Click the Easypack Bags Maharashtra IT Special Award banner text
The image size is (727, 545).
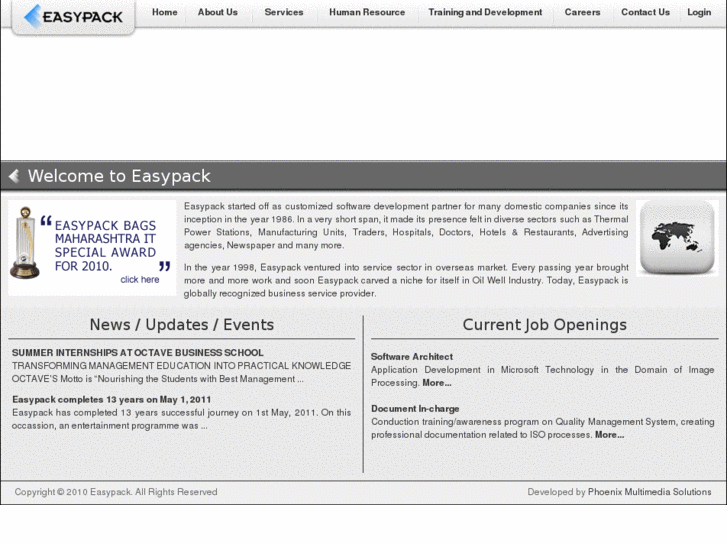point(106,246)
